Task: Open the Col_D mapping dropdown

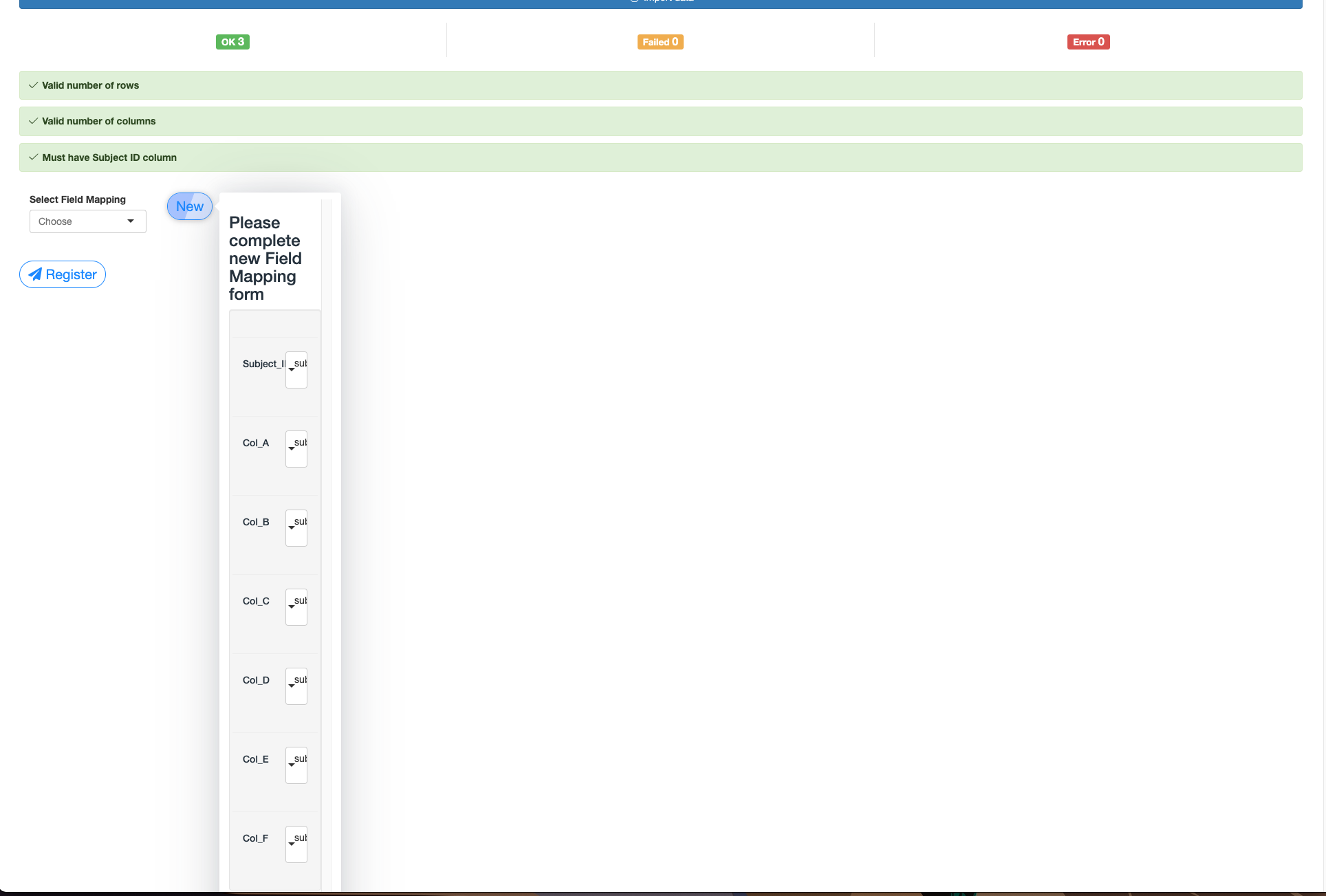Action: [296, 686]
